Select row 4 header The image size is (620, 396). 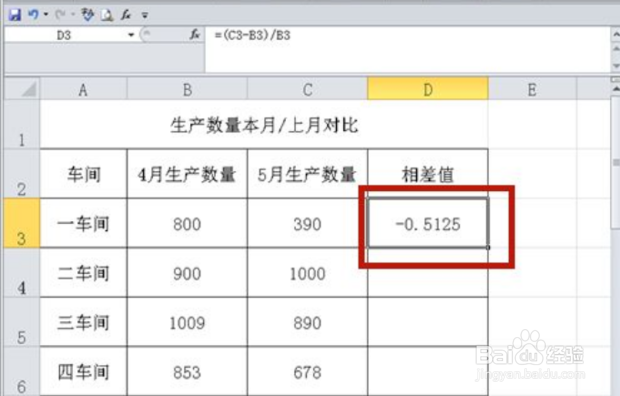[x=22, y=272]
